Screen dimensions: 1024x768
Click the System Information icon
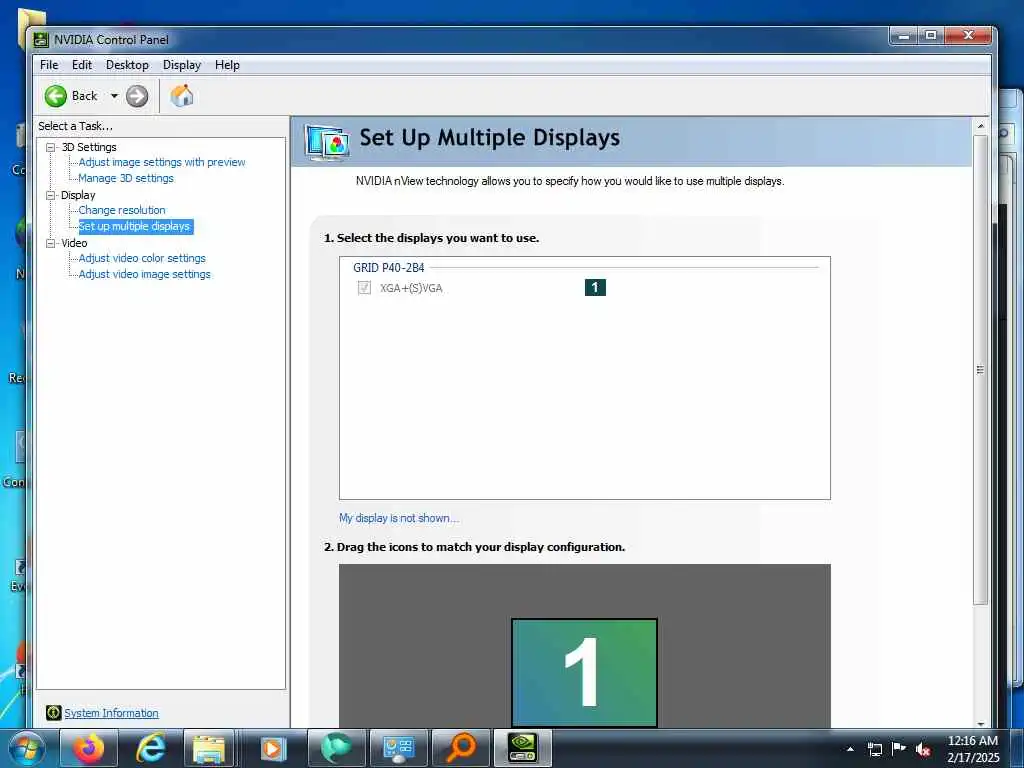(x=54, y=712)
